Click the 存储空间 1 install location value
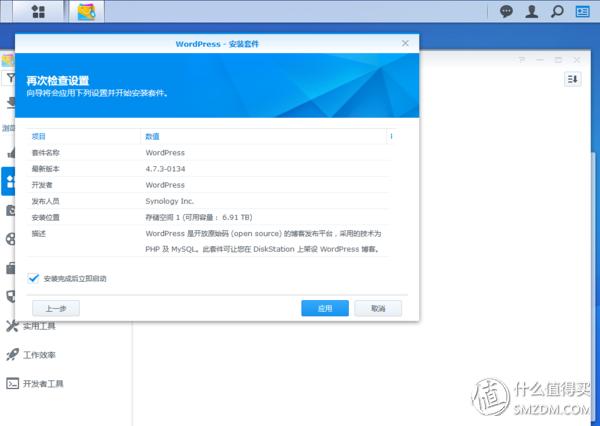Image resolution: width=600 pixels, height=426 pixels. [199, 217]
